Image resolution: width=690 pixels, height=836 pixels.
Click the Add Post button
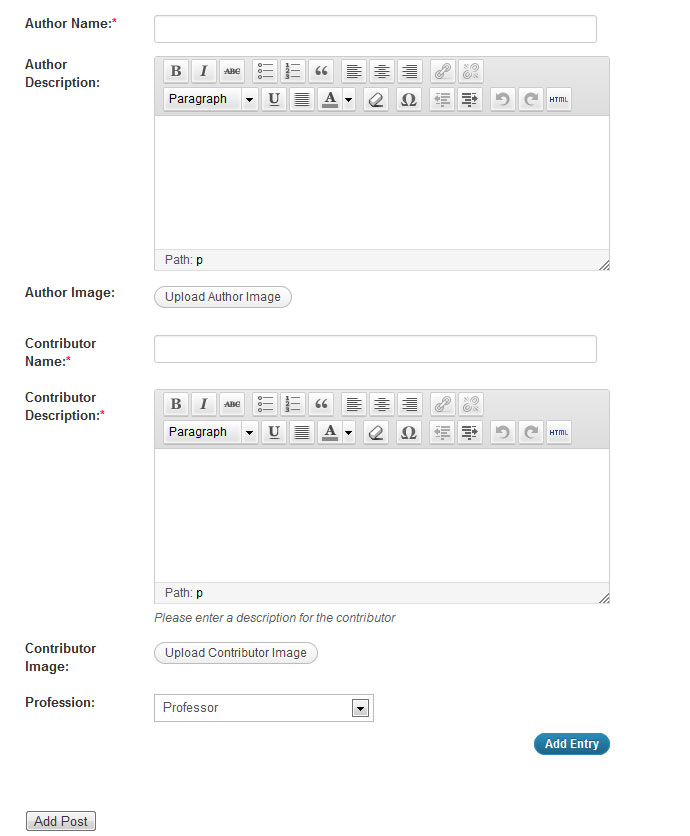(x=61, y=821)
